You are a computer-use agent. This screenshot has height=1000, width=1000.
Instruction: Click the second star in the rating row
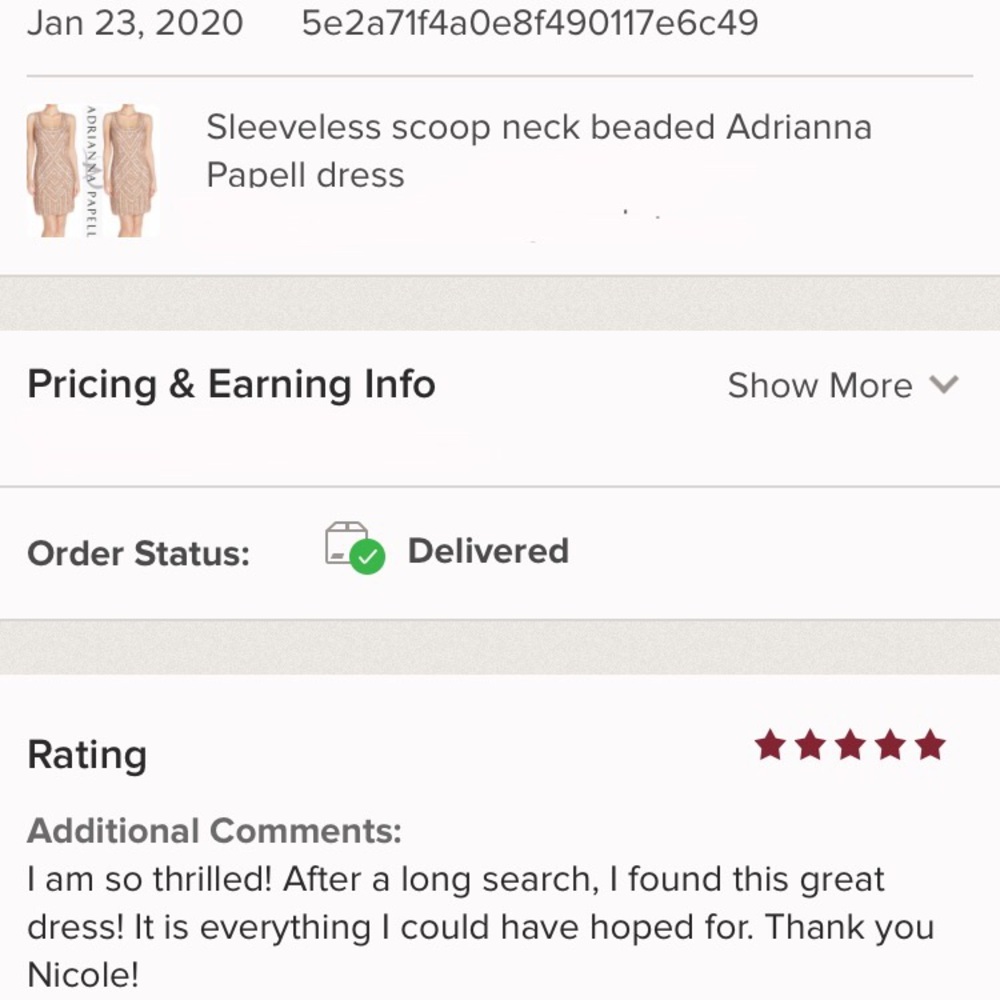(x=810, y=745)
